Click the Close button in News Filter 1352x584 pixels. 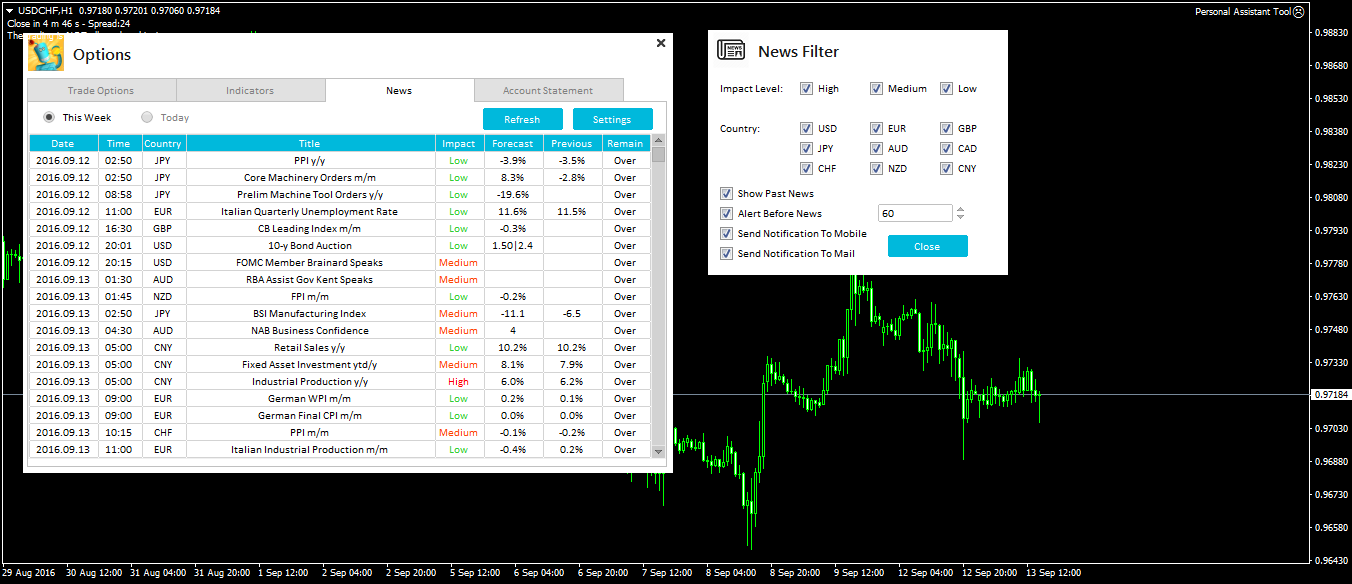pos(927,246)
